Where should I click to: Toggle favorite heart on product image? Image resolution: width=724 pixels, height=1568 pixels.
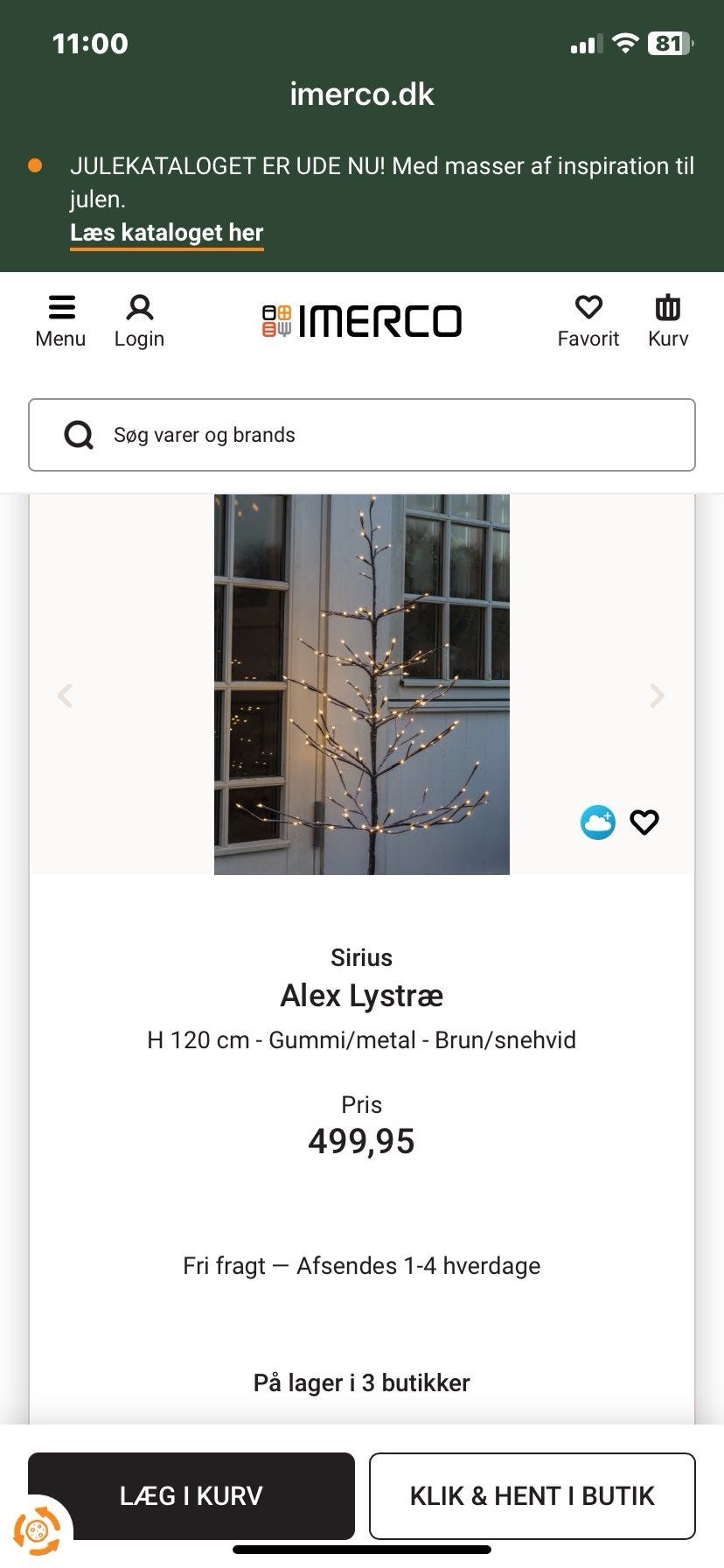tap(644, 822)
